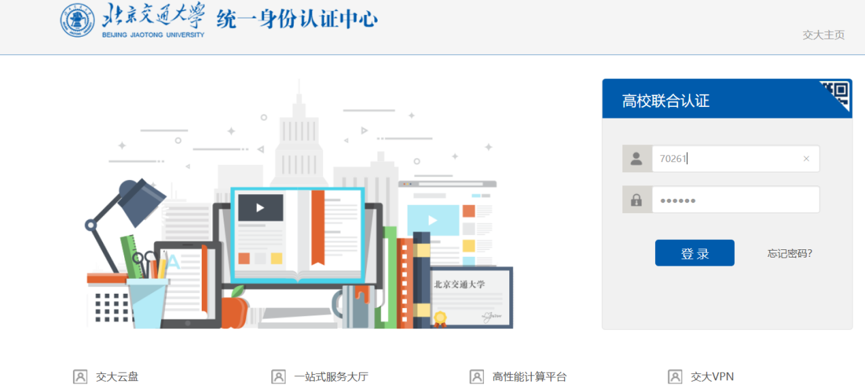Open the Beijing Jiaotong University logo
Image resolution: width=865 pixels, height=389 pixels.
coord(132,20)
